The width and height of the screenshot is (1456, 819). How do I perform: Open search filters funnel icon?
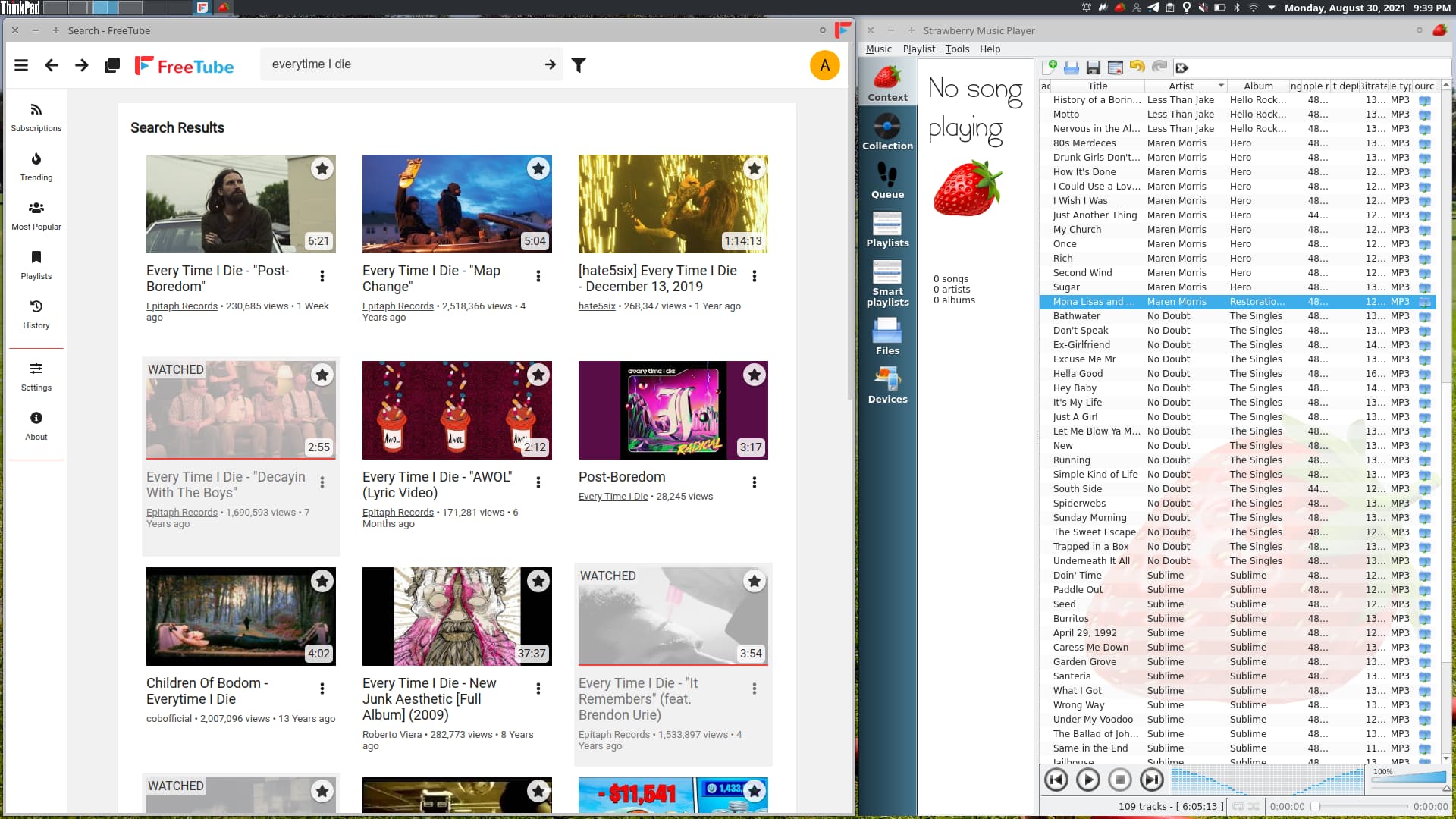click(x=579, y=65)
